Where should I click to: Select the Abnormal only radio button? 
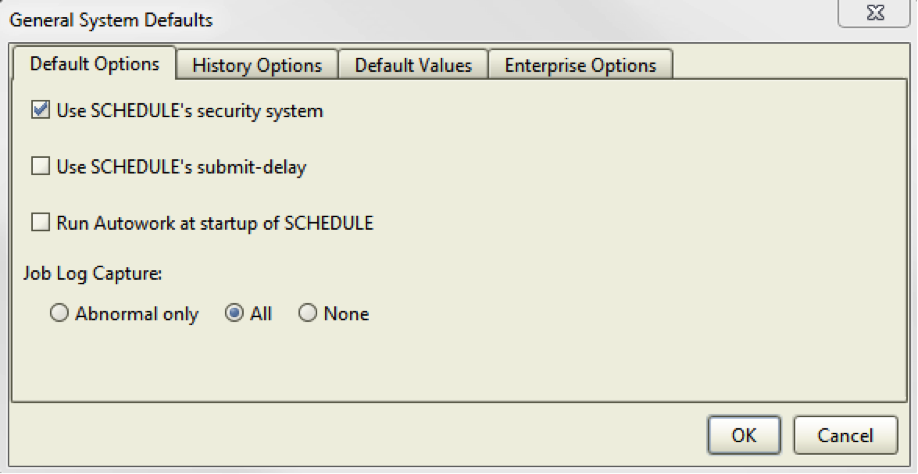(59, 313)
